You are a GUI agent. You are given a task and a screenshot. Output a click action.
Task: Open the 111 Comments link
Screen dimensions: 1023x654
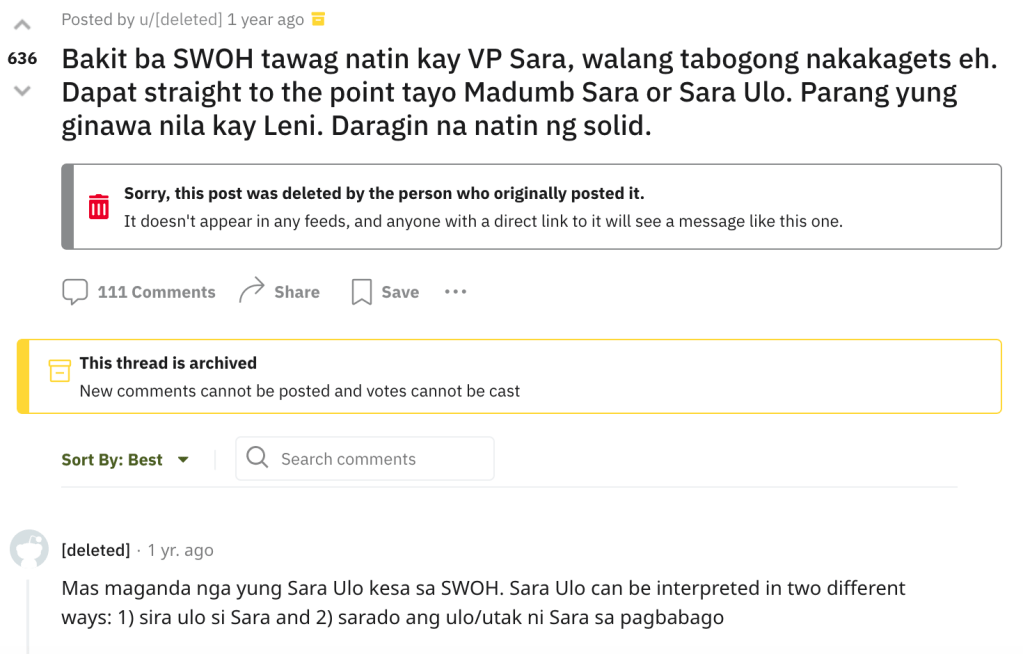coord(156,292)
